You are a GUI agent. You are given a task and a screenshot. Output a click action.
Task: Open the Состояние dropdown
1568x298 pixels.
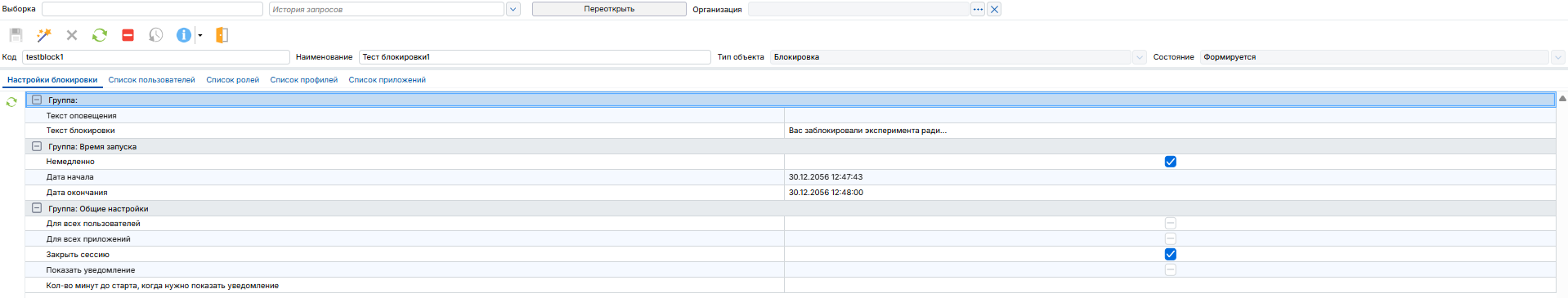point(1558,57)
